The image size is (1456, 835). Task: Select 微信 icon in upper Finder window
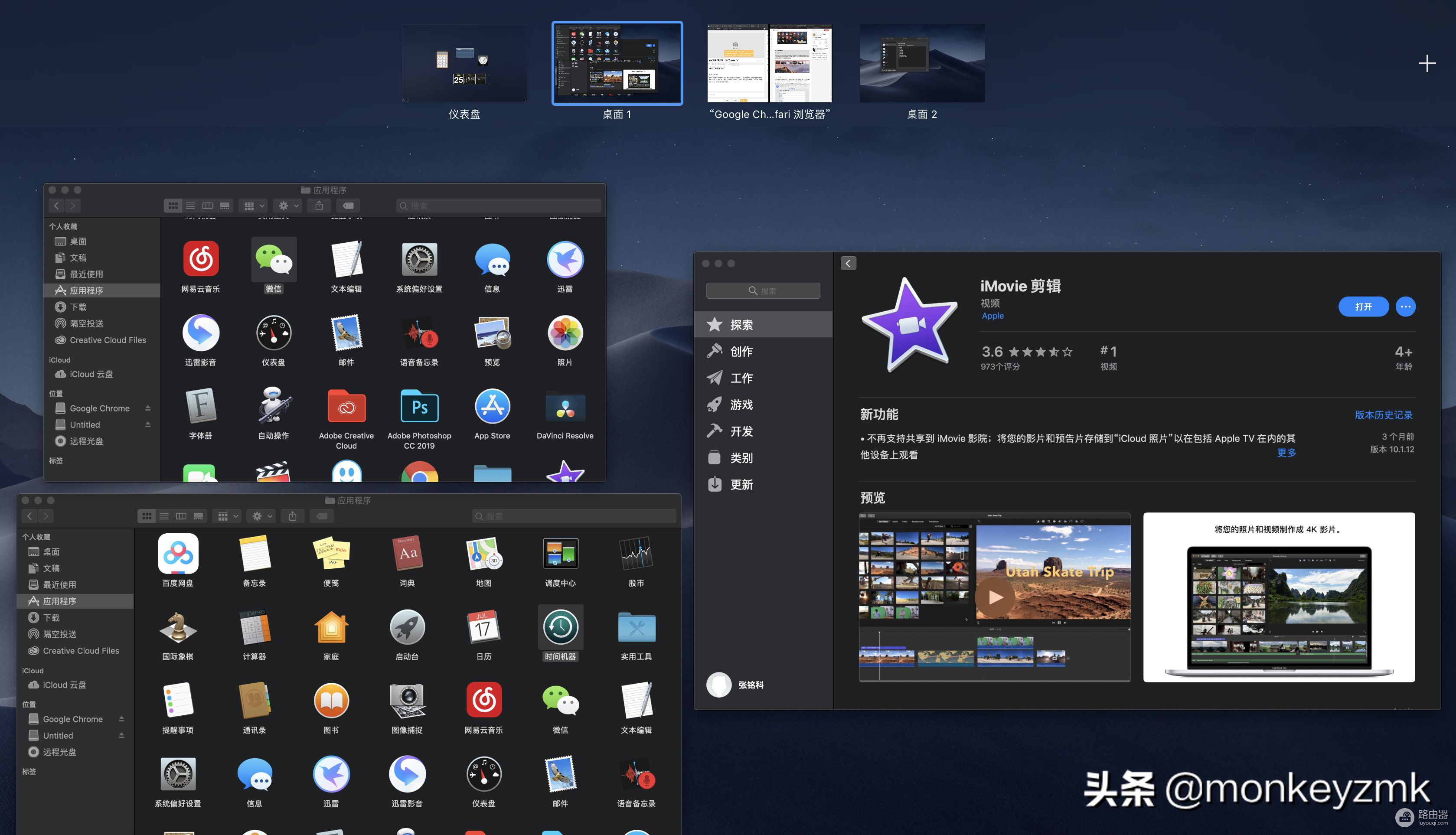click(x=274, y=259)
